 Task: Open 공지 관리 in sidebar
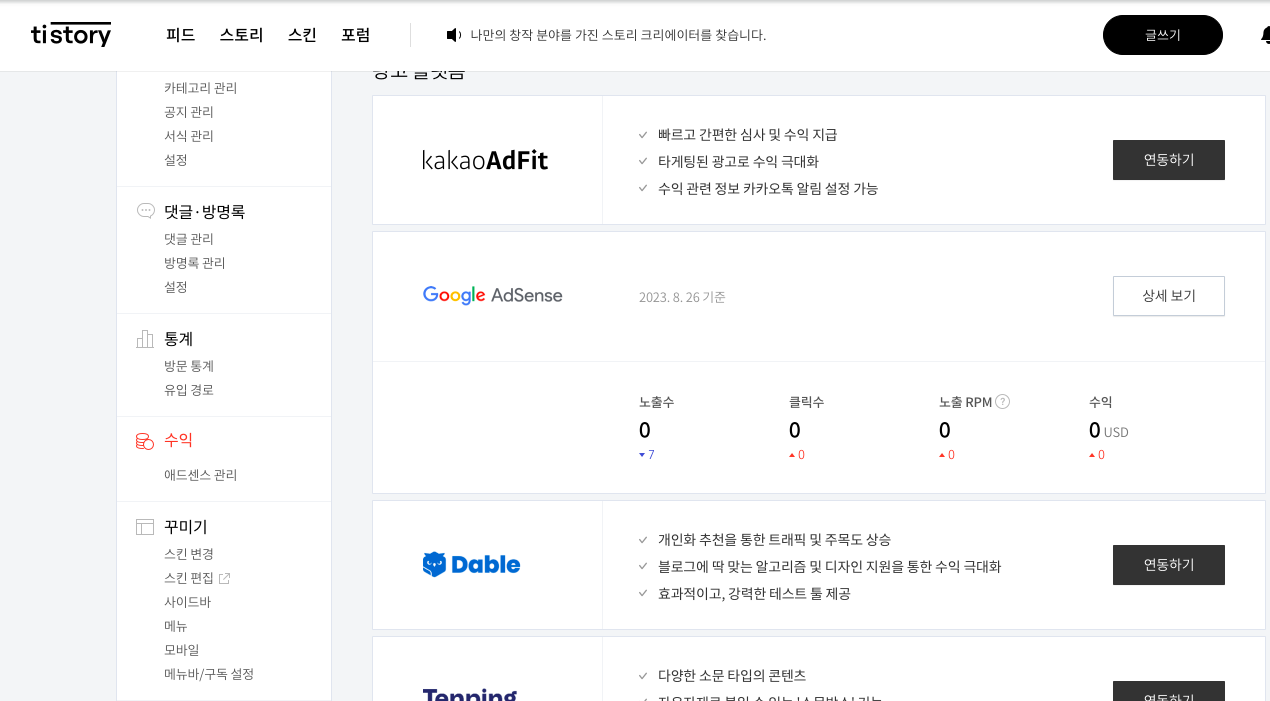[x=189, y=112]
